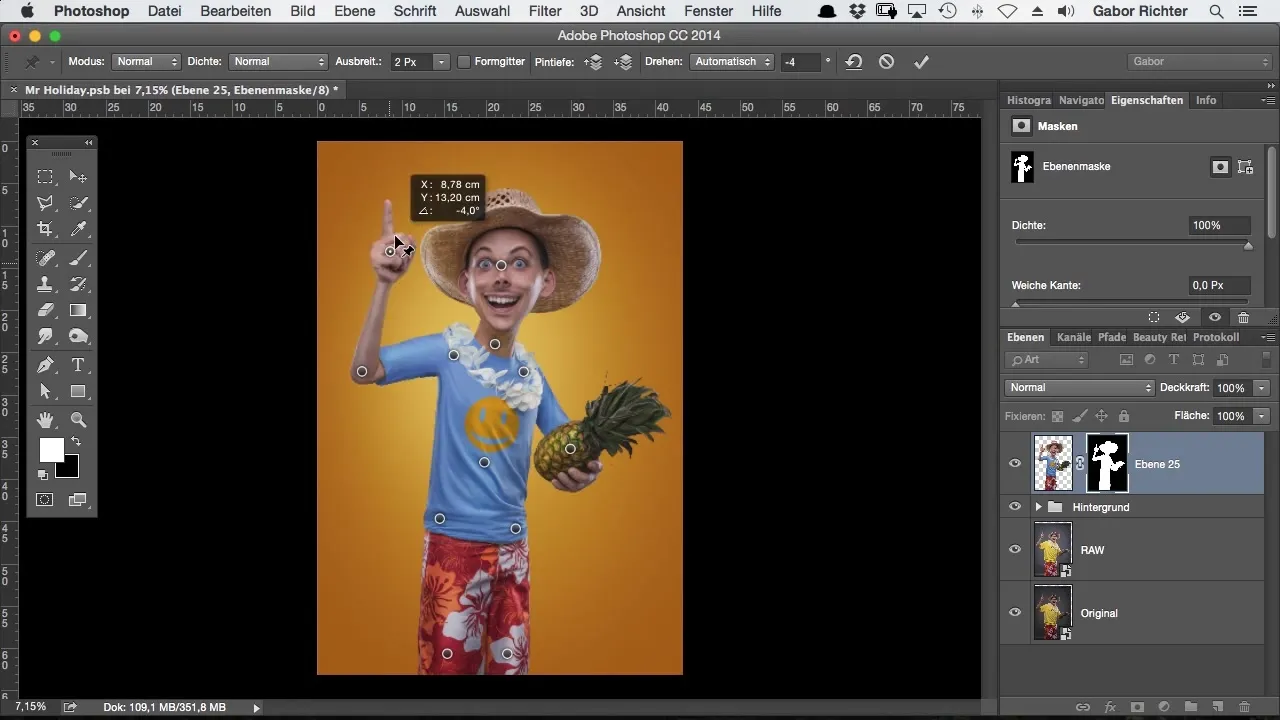Delete layer using Layers panel trash
Image resolution: width=1280 pixels, height=720 pixels.
[x=1244, y=707]
